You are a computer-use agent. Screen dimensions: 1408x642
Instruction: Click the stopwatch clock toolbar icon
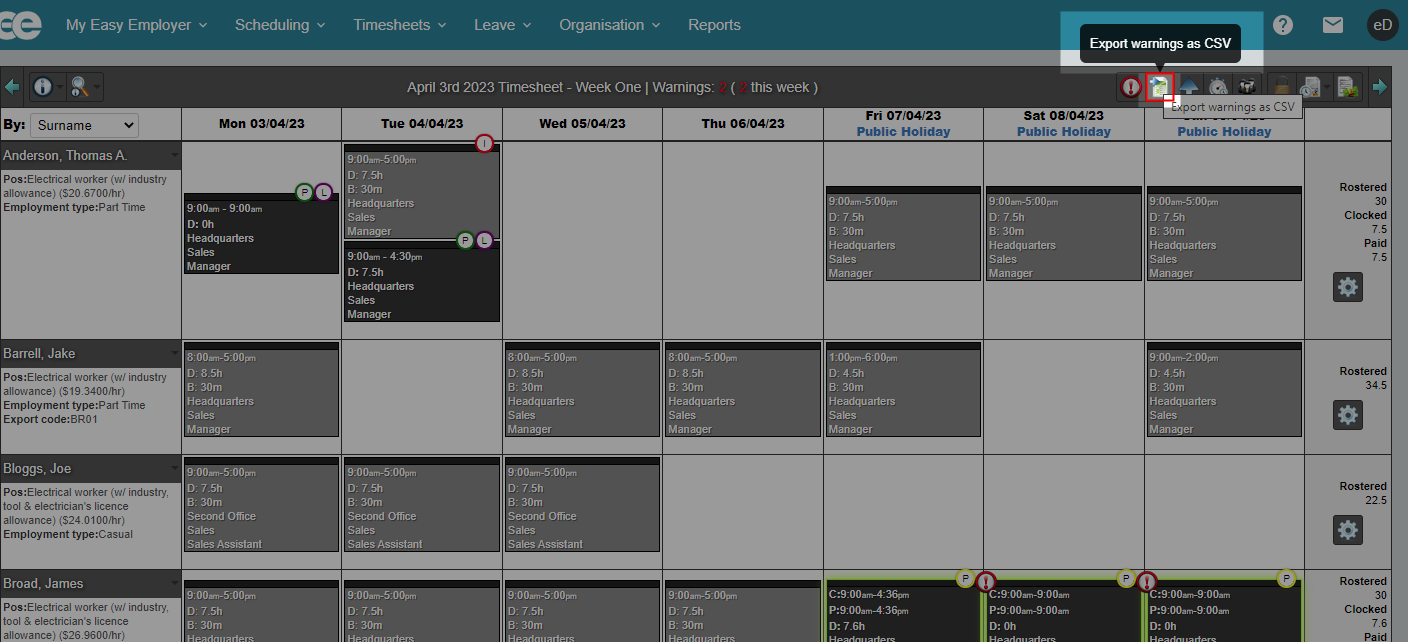coord(1218,87)
